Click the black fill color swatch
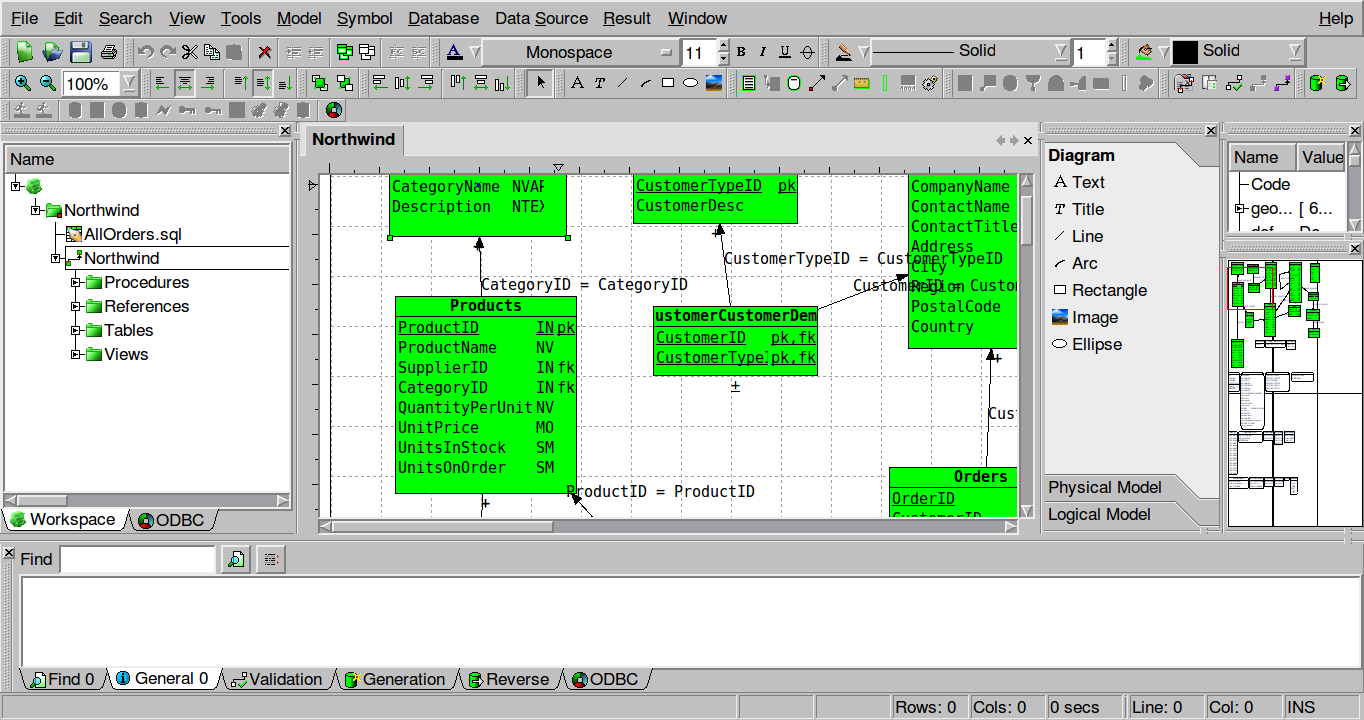1364x720 pixels. pyautogui.click(x=1185, y=52)
